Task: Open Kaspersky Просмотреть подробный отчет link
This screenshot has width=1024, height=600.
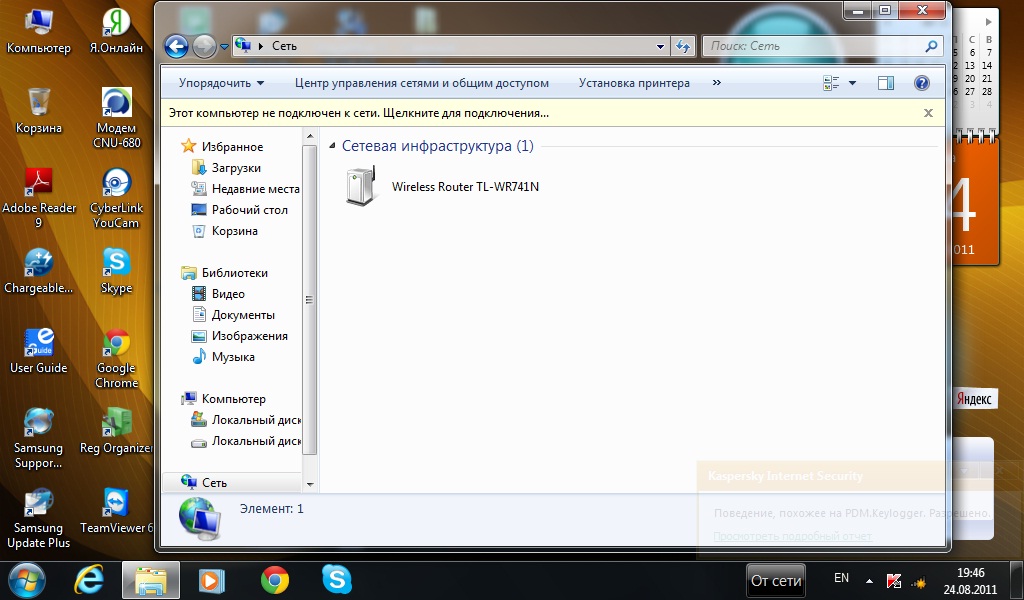Action: (x=793, y=536)
